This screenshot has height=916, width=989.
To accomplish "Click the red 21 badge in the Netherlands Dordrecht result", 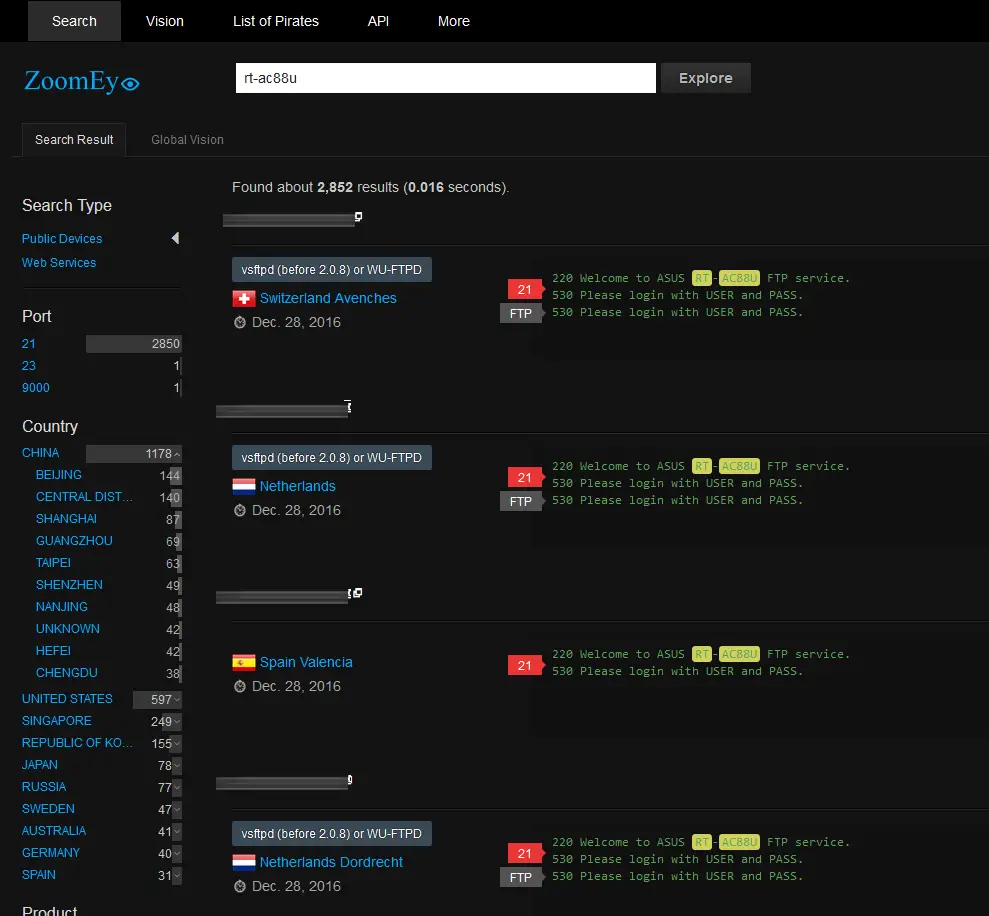I will coord(525,854).
